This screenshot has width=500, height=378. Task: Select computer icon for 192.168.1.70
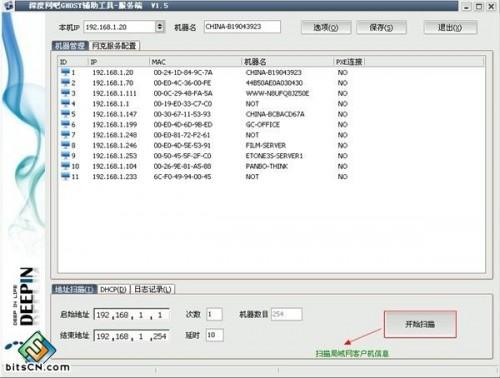(x=65, y=82)
